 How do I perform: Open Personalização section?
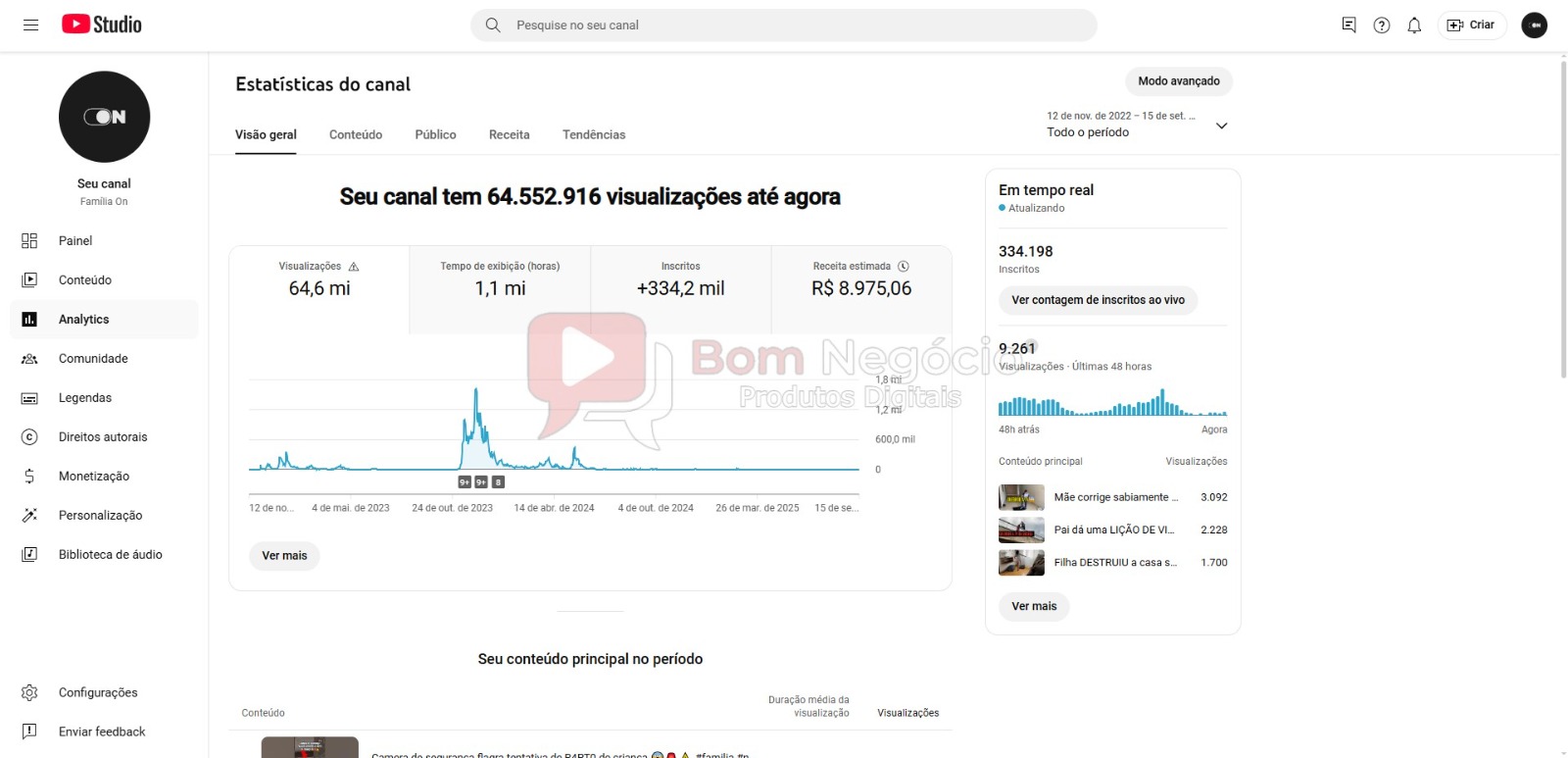104,515
